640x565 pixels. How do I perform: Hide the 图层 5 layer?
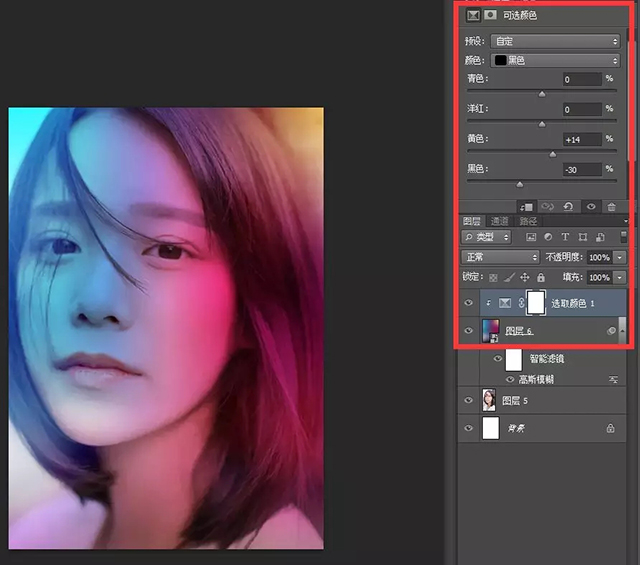click(x=469, y=400)
